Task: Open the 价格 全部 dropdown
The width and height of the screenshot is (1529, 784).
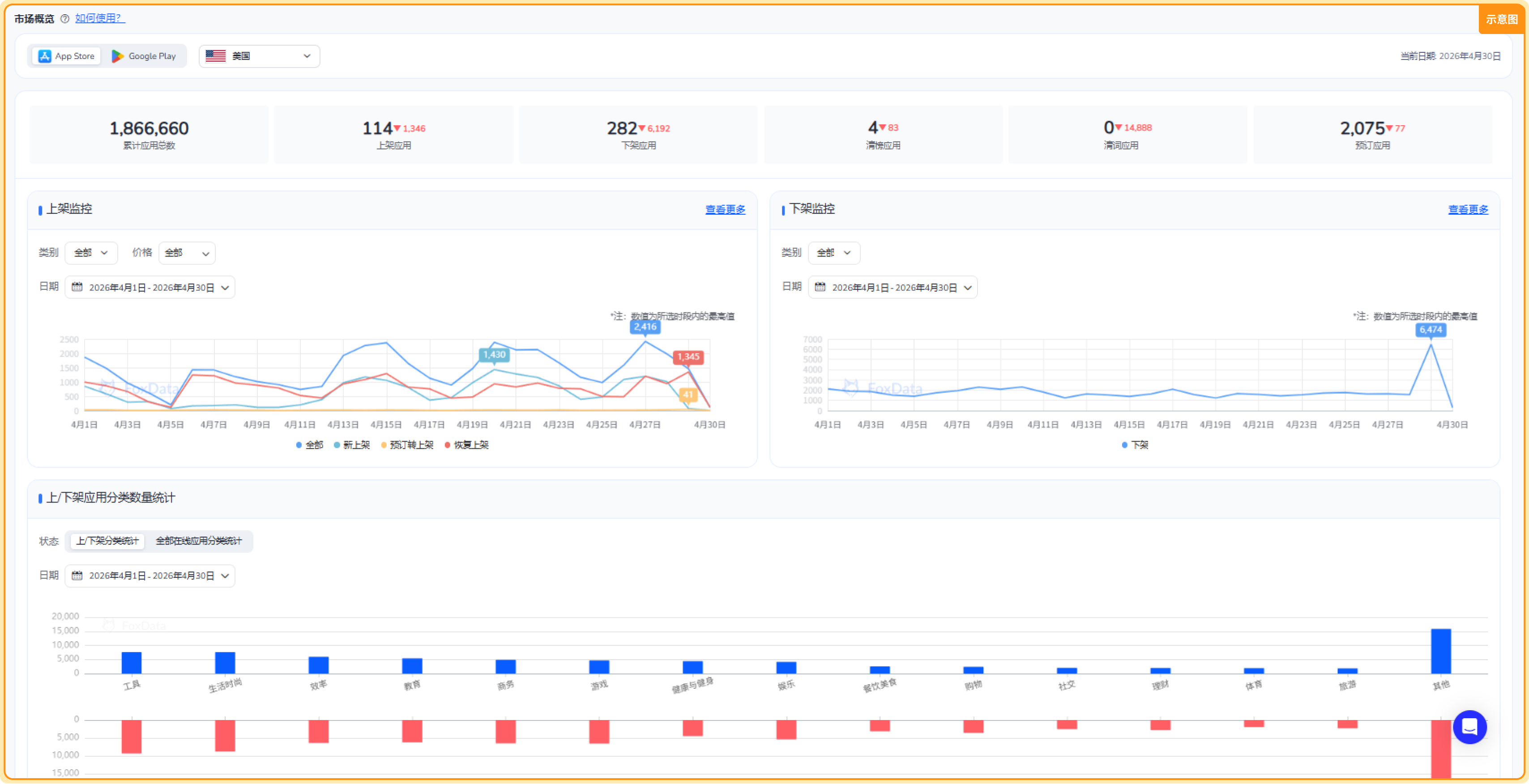Action: (x=187, y=253)
